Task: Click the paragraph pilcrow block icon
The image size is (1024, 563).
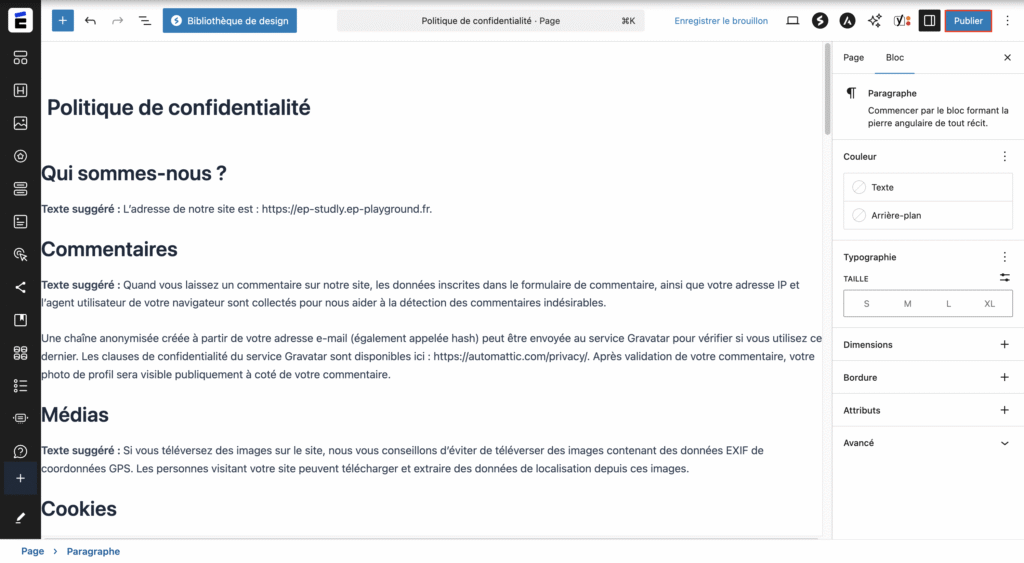Action: point(851,93)
